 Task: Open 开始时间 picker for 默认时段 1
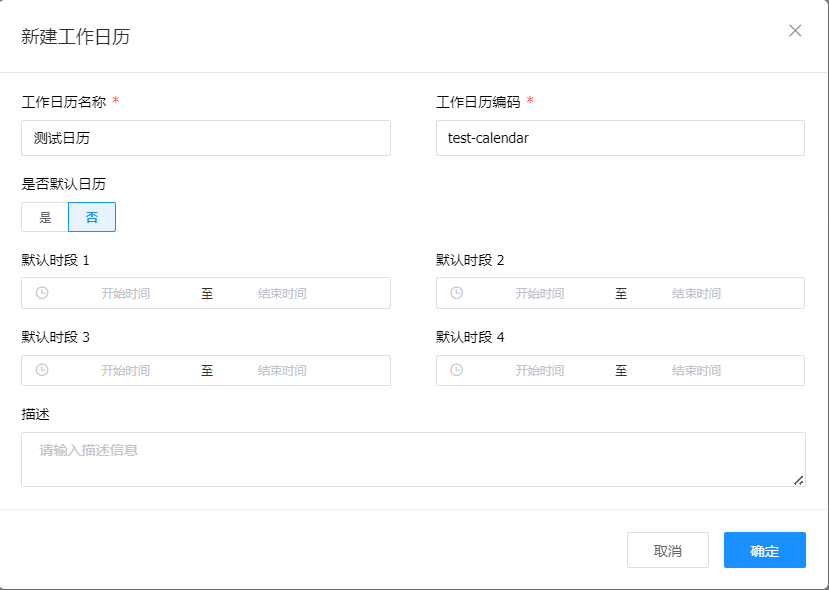pyautogui.click(x=125, y=293)
